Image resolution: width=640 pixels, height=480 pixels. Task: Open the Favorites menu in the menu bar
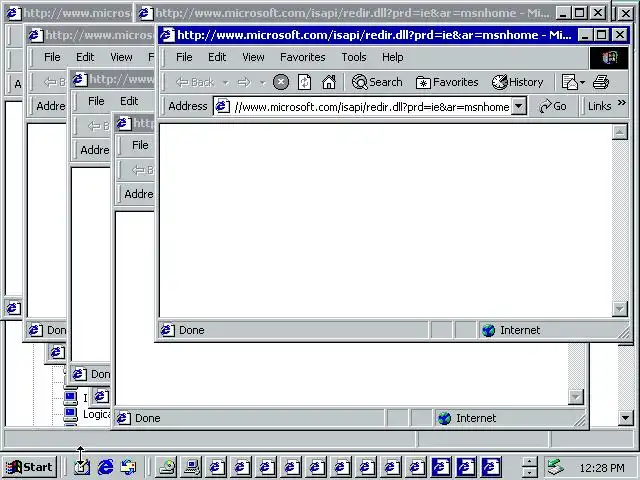click(x=302, y=57)
